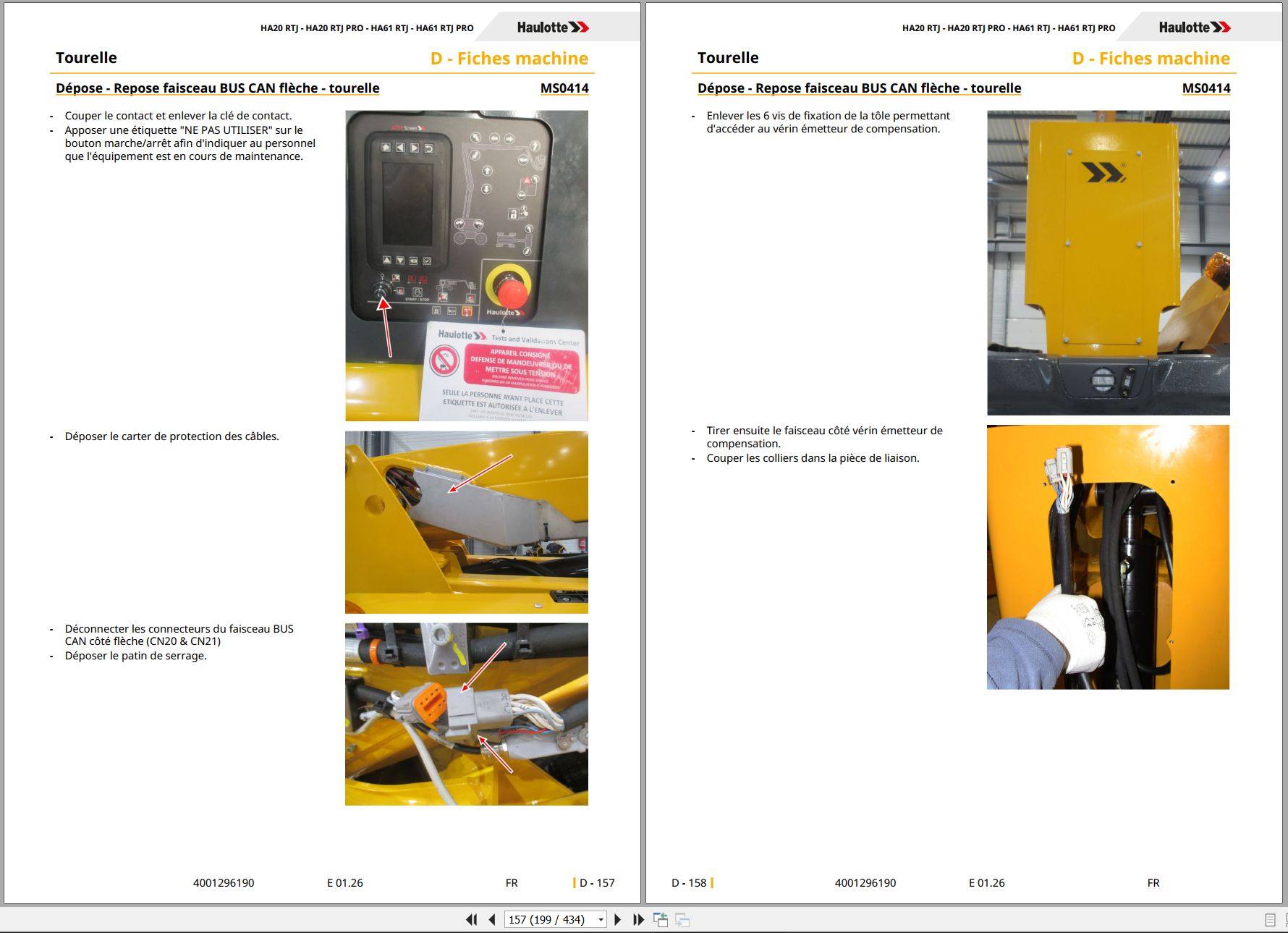Click document number 4001296190 on right page

click(865, 883)
